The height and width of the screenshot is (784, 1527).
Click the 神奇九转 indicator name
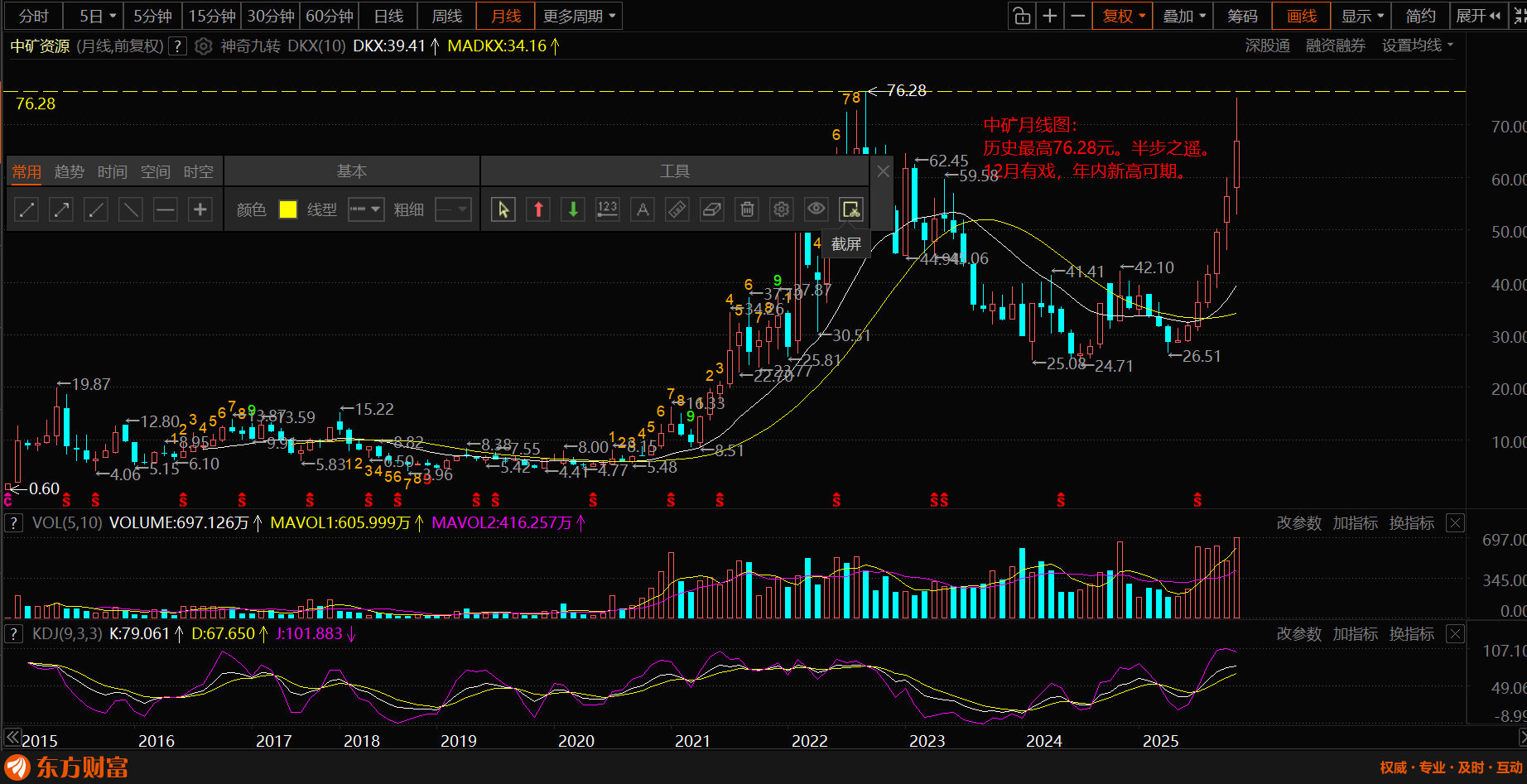pyautogui.click(x=250, y=46)
